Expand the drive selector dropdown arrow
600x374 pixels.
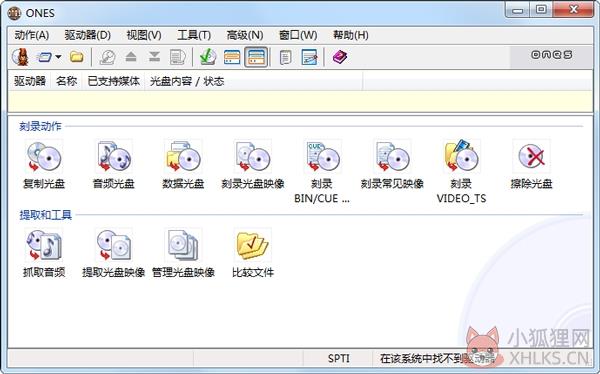tap(58, 57)
